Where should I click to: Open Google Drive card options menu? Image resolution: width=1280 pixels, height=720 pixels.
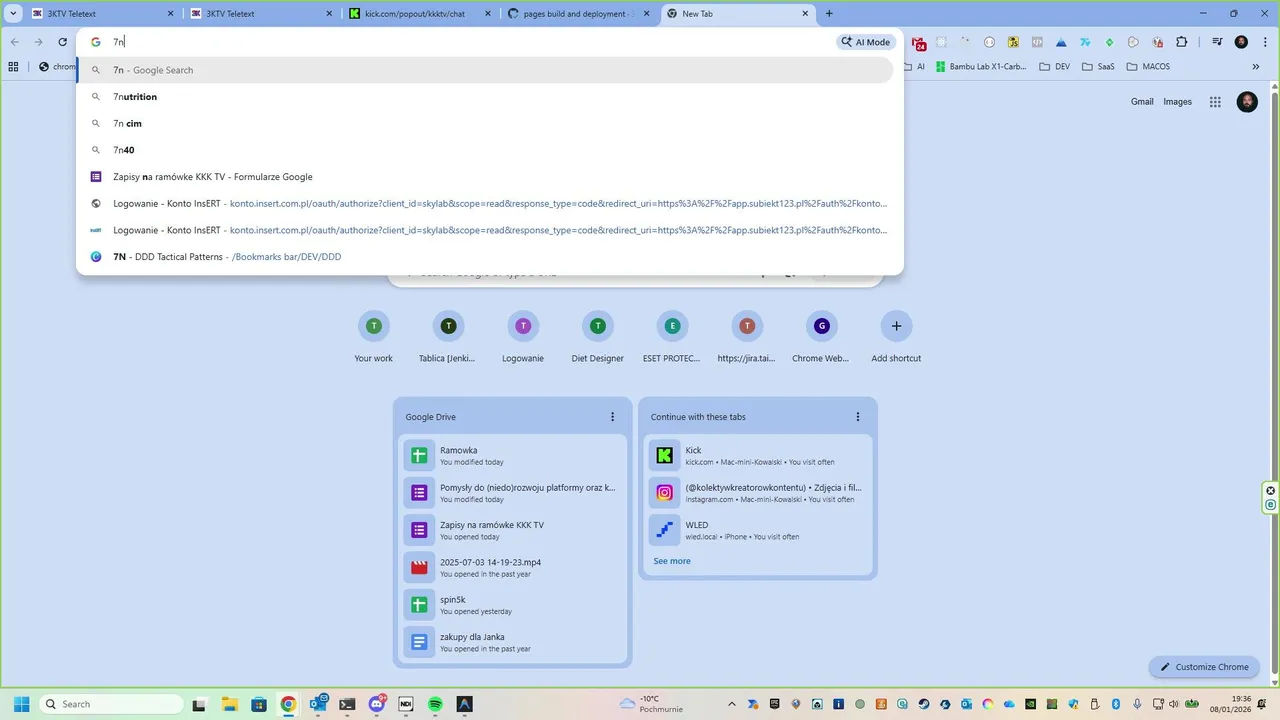(x=613, y=417)
